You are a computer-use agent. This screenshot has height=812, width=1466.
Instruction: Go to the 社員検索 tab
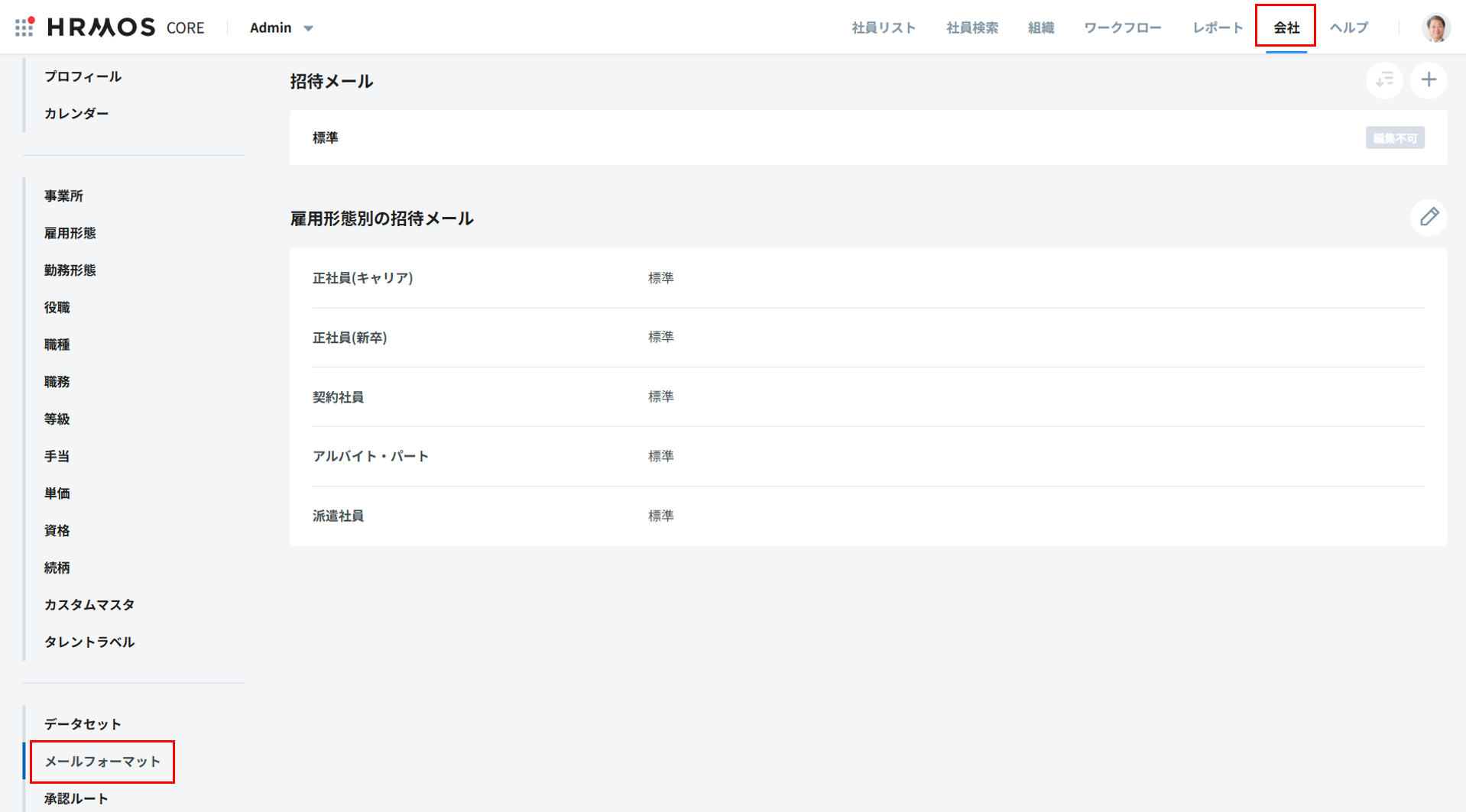(971, 27)
